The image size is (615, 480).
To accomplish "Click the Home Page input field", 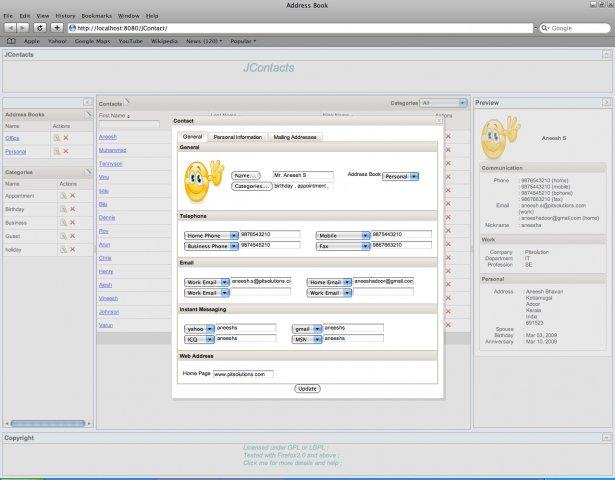I will pos(243,374).
